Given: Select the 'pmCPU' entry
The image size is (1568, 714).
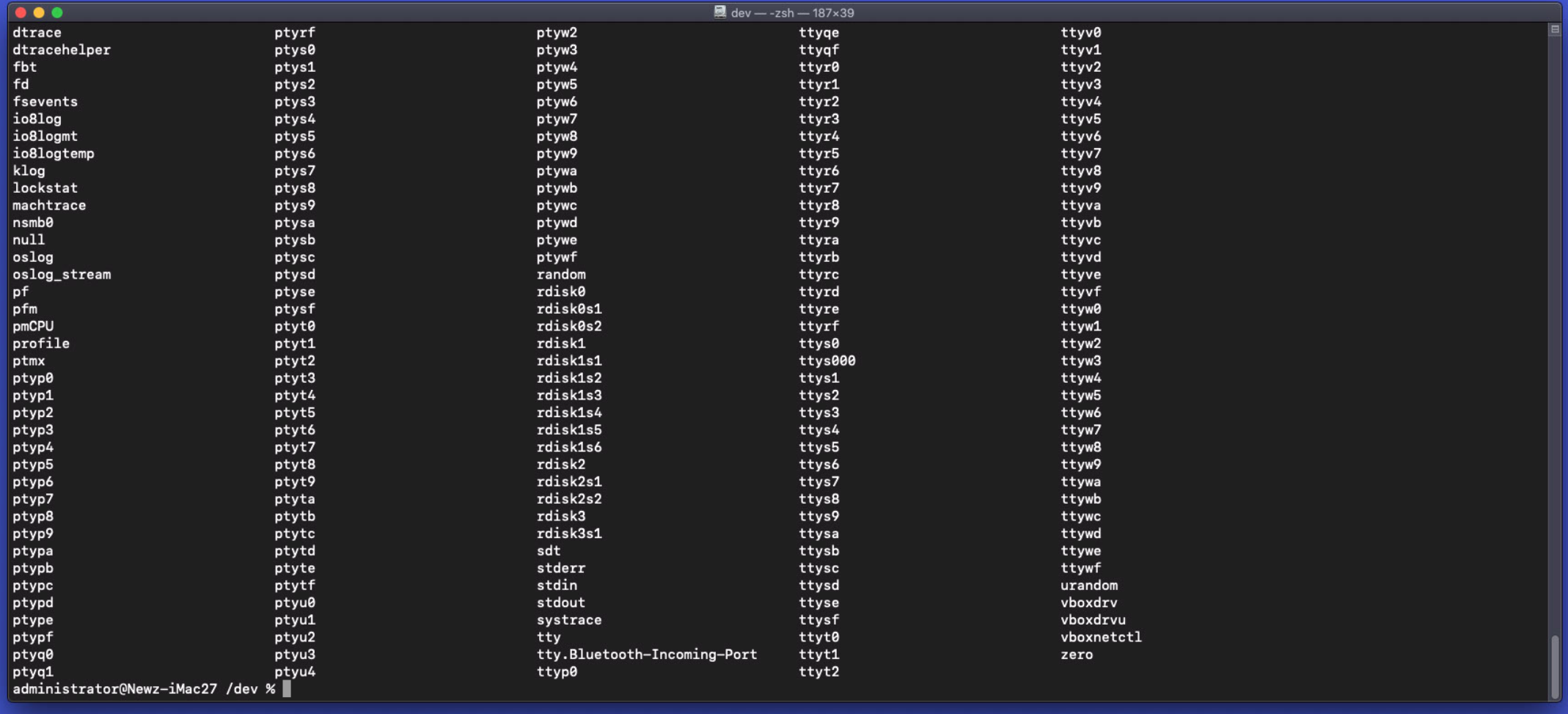Looking at the screenshot, I should pyautogui.click(x=33, y=326).
